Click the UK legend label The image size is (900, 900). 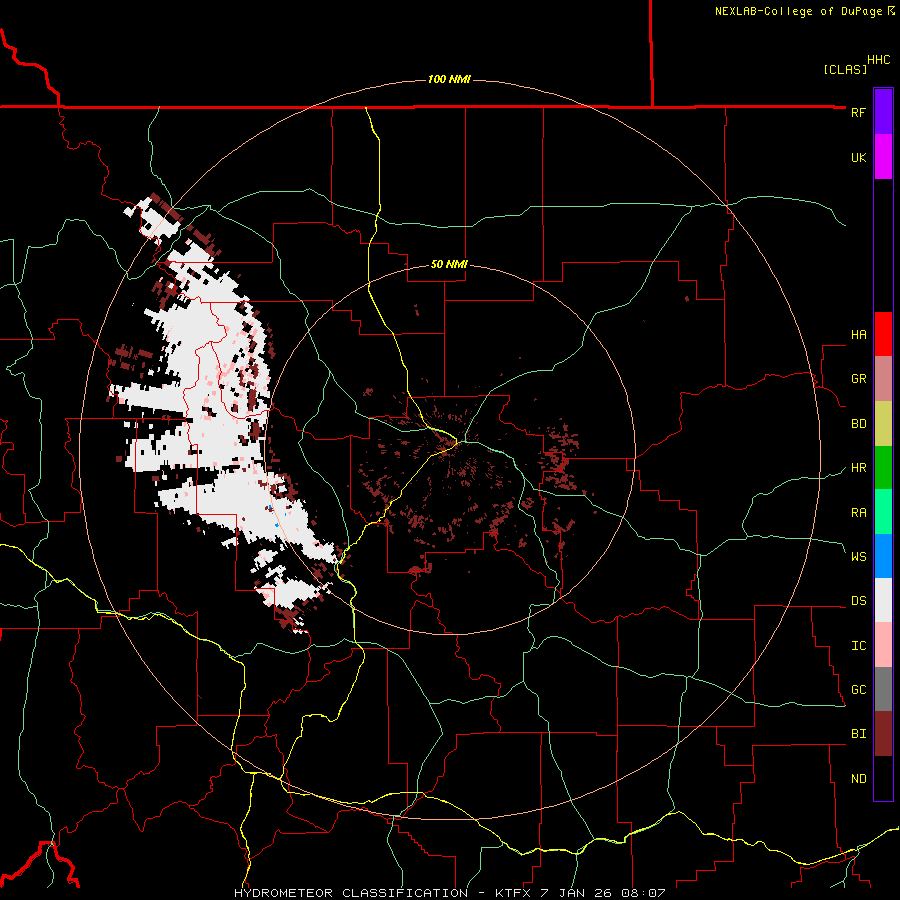pyautogui.click(x=858, y=158)
